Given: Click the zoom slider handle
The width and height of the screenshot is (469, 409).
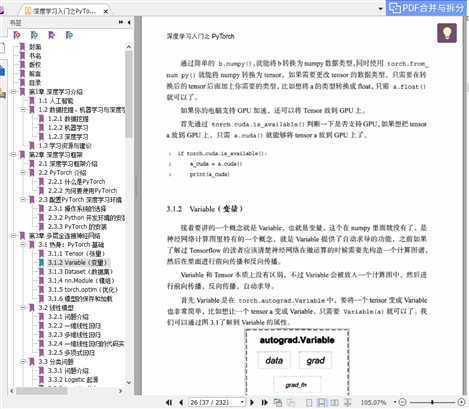Looking at the screenshot, I should tap(433, 402).
